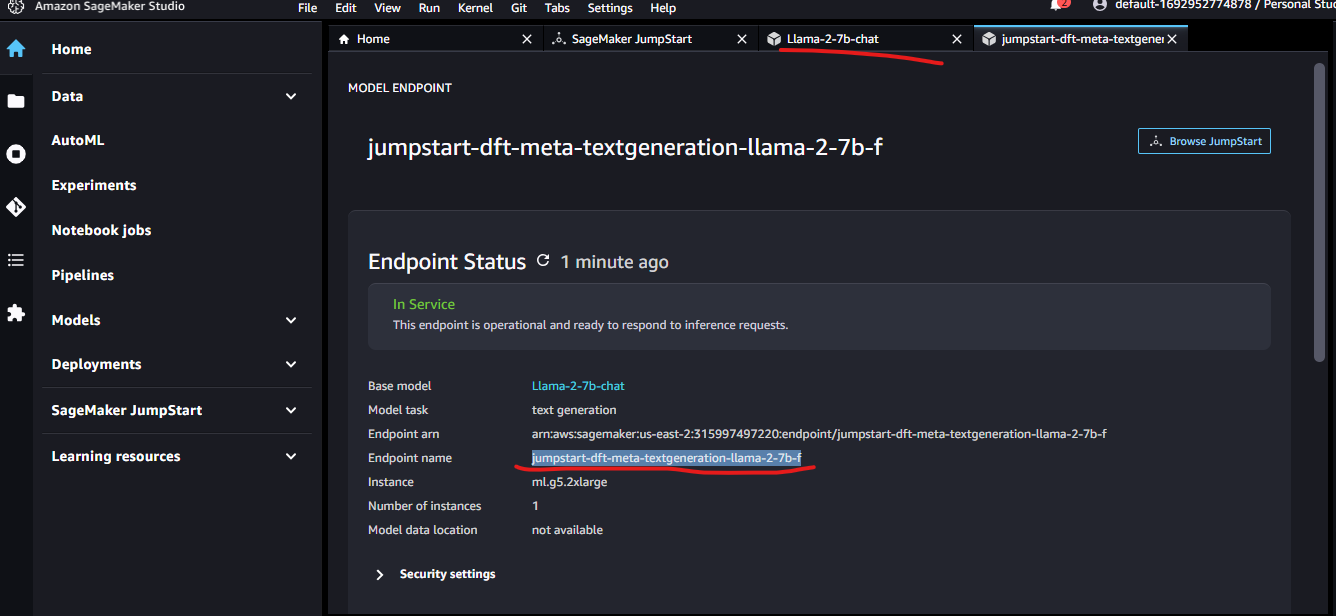The width and height of the screenshot is (1336, 616).
Task: Click the blue Home icon in the rail
Action: [15, 48]
